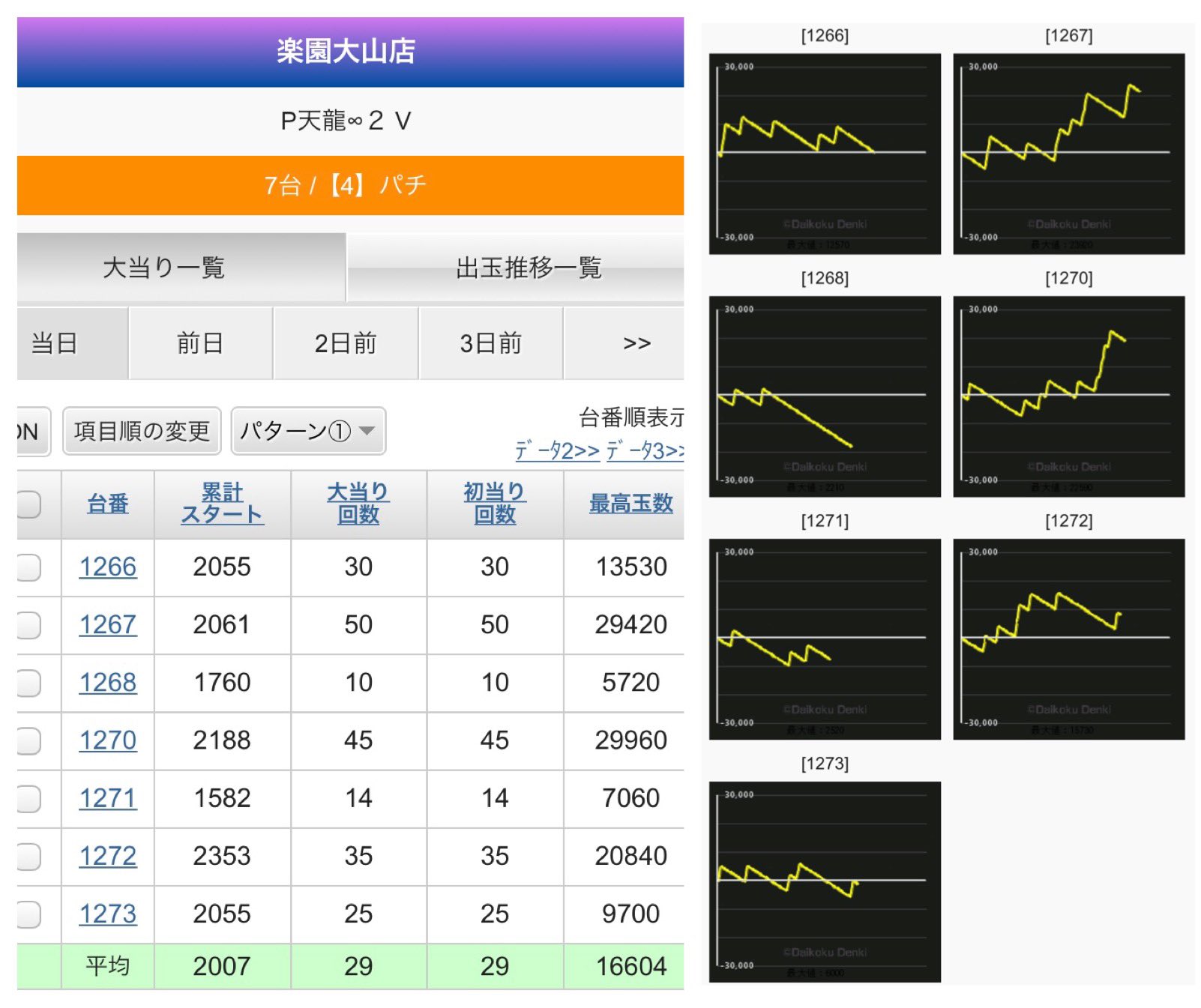
Task: Toggle the select-all checkbox in table header
Action: [x=28, y=504]
